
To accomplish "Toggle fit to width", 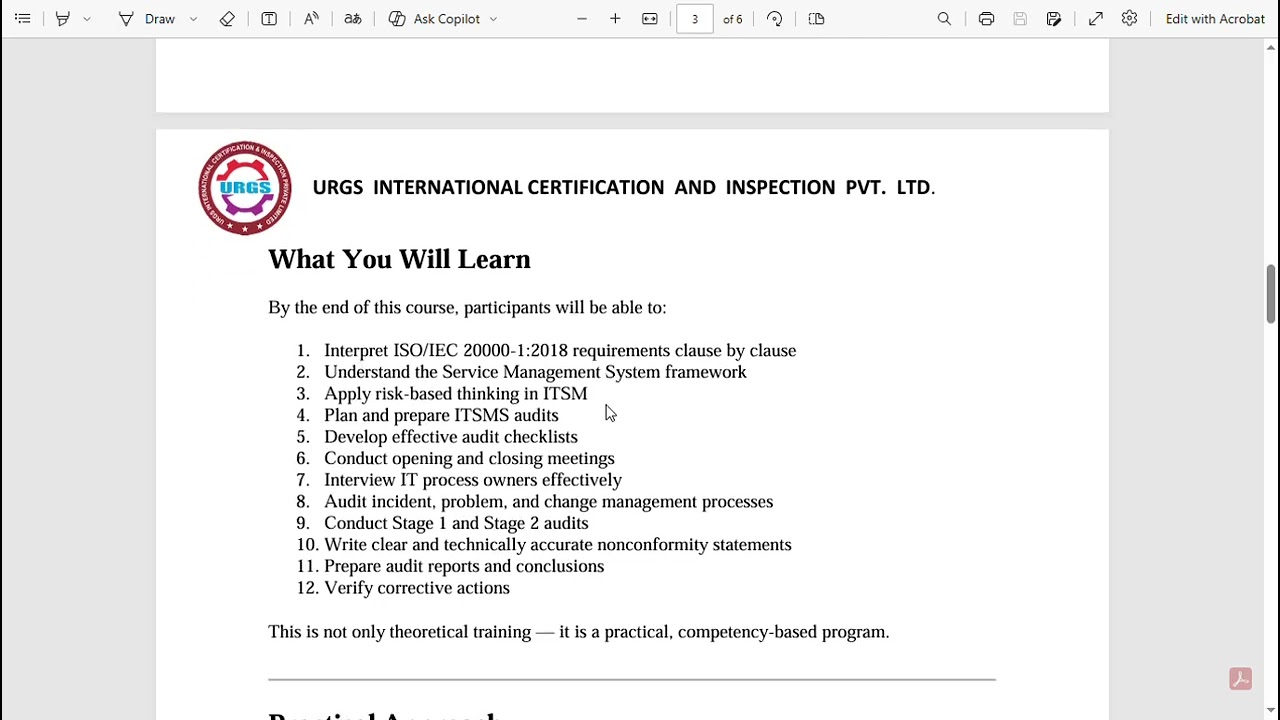I will [650, 19].
